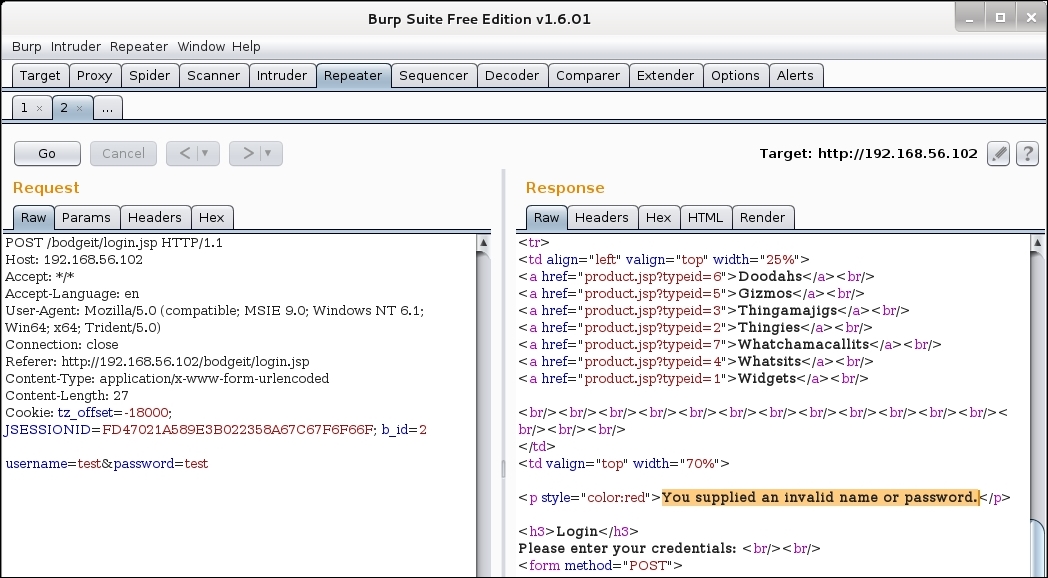The height and width of the screenshot is (578, 1048).
Task: Click the request body line username=test&password=test
Action: [107, 464]
